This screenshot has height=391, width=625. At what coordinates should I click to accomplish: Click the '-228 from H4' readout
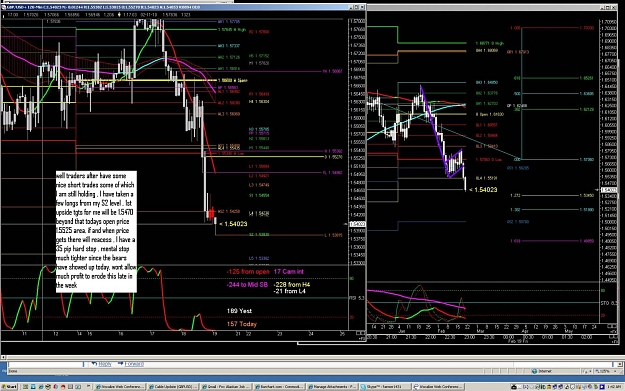pyautogui.click(x=292, y=285)
